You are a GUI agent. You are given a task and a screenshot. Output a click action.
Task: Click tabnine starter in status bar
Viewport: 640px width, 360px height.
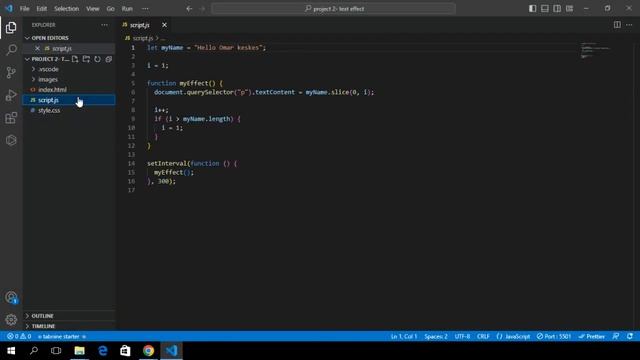click(62, 336)
